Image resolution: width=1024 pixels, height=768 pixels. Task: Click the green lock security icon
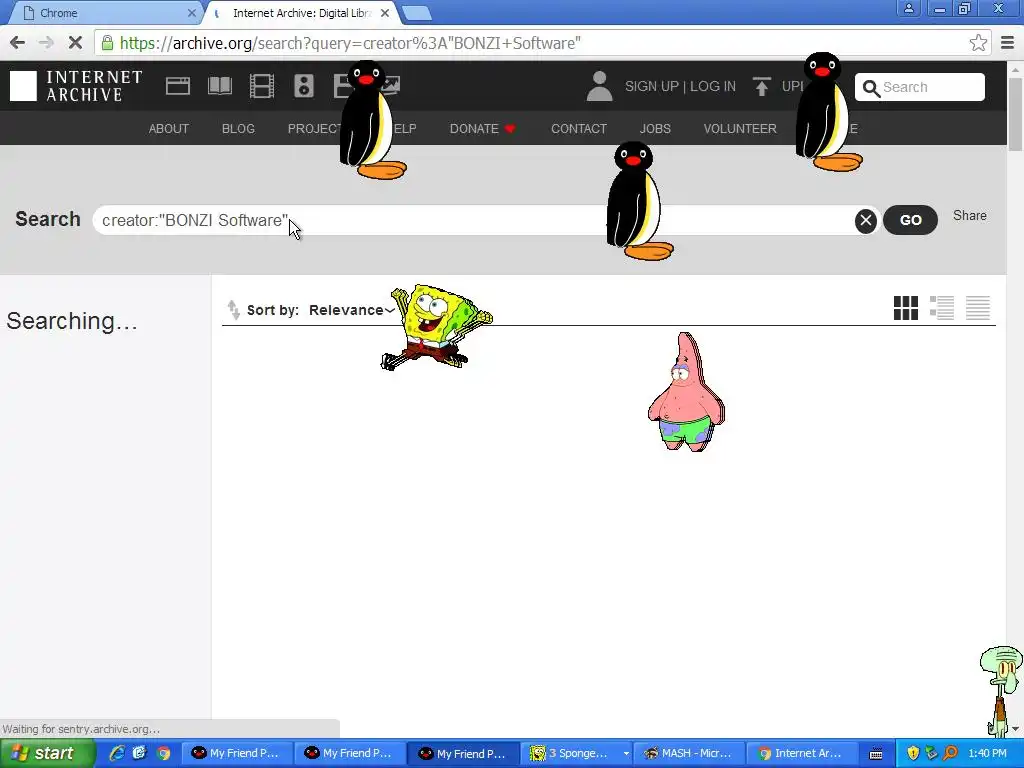[107, 43]
